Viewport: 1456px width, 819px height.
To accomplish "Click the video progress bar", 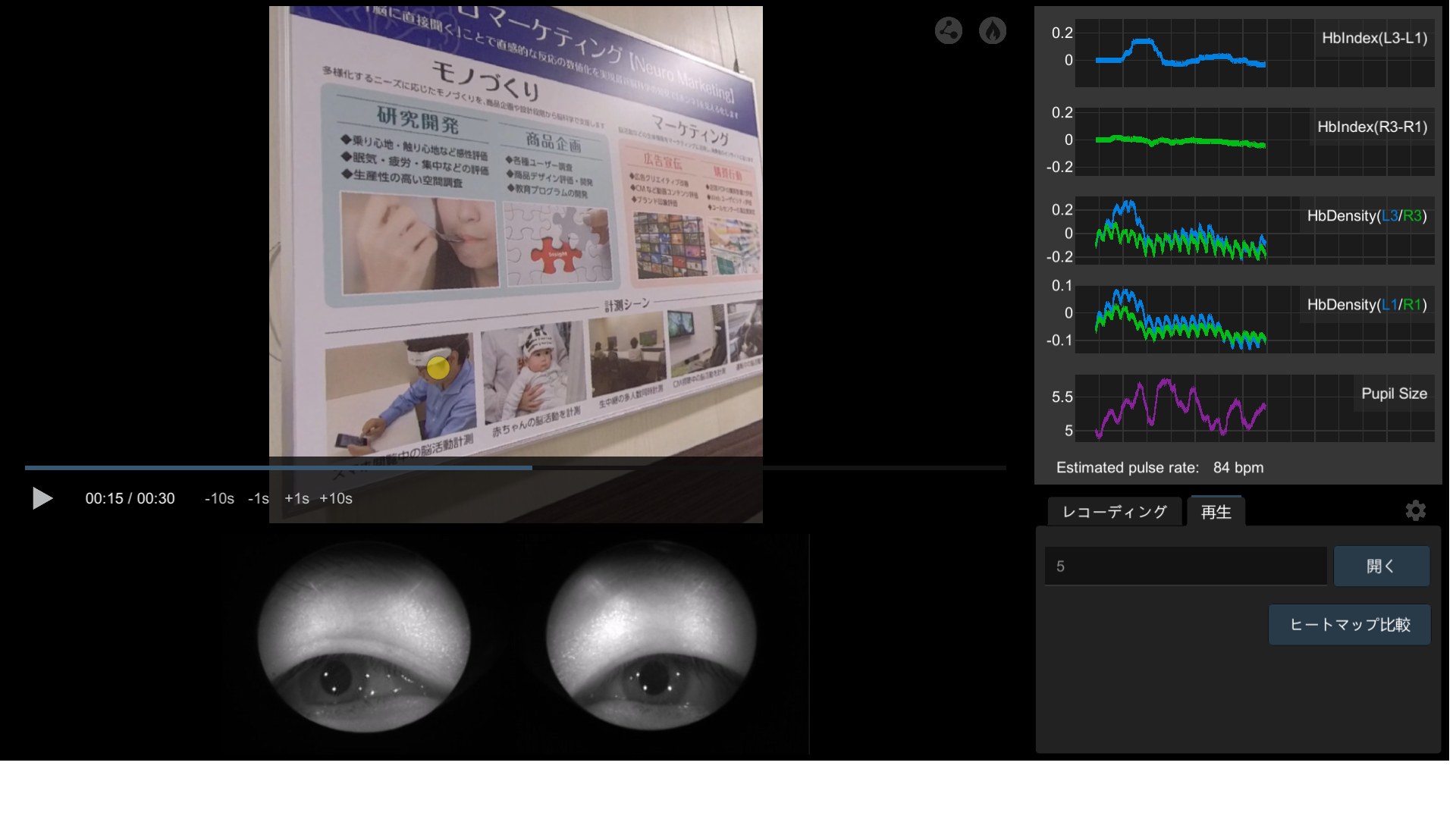I will tap(516, 468).
